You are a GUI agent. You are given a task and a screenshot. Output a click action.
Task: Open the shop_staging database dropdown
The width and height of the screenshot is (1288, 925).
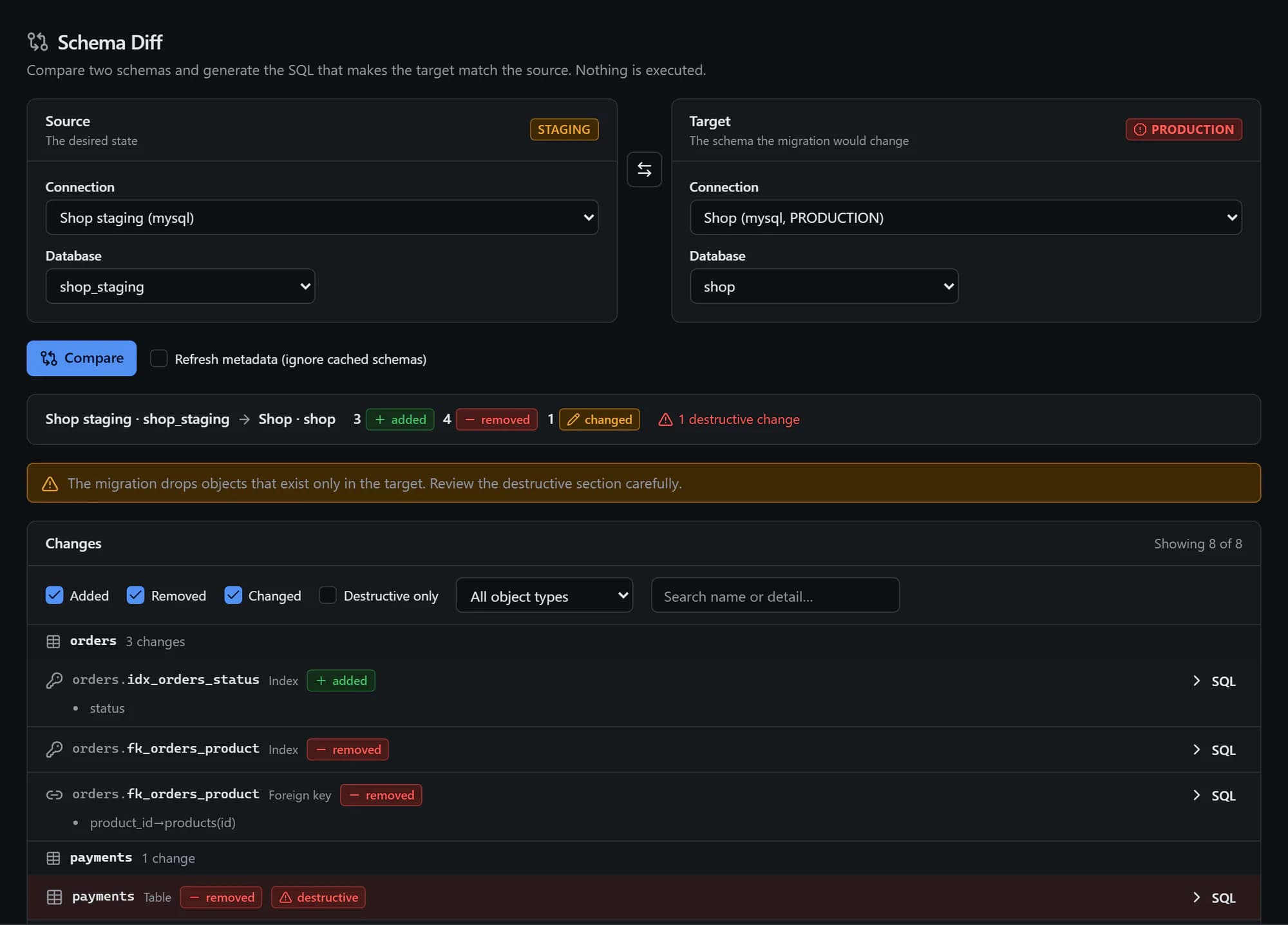pos(180,286)
